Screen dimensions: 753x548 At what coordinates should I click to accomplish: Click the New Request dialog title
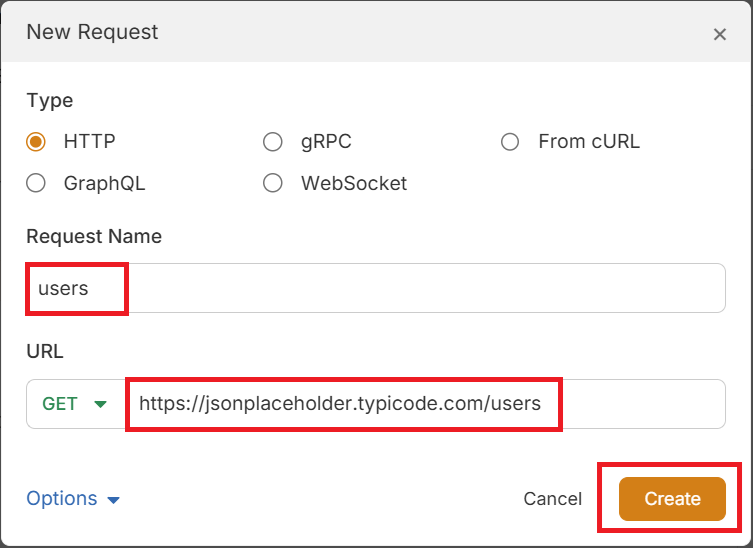92,32
